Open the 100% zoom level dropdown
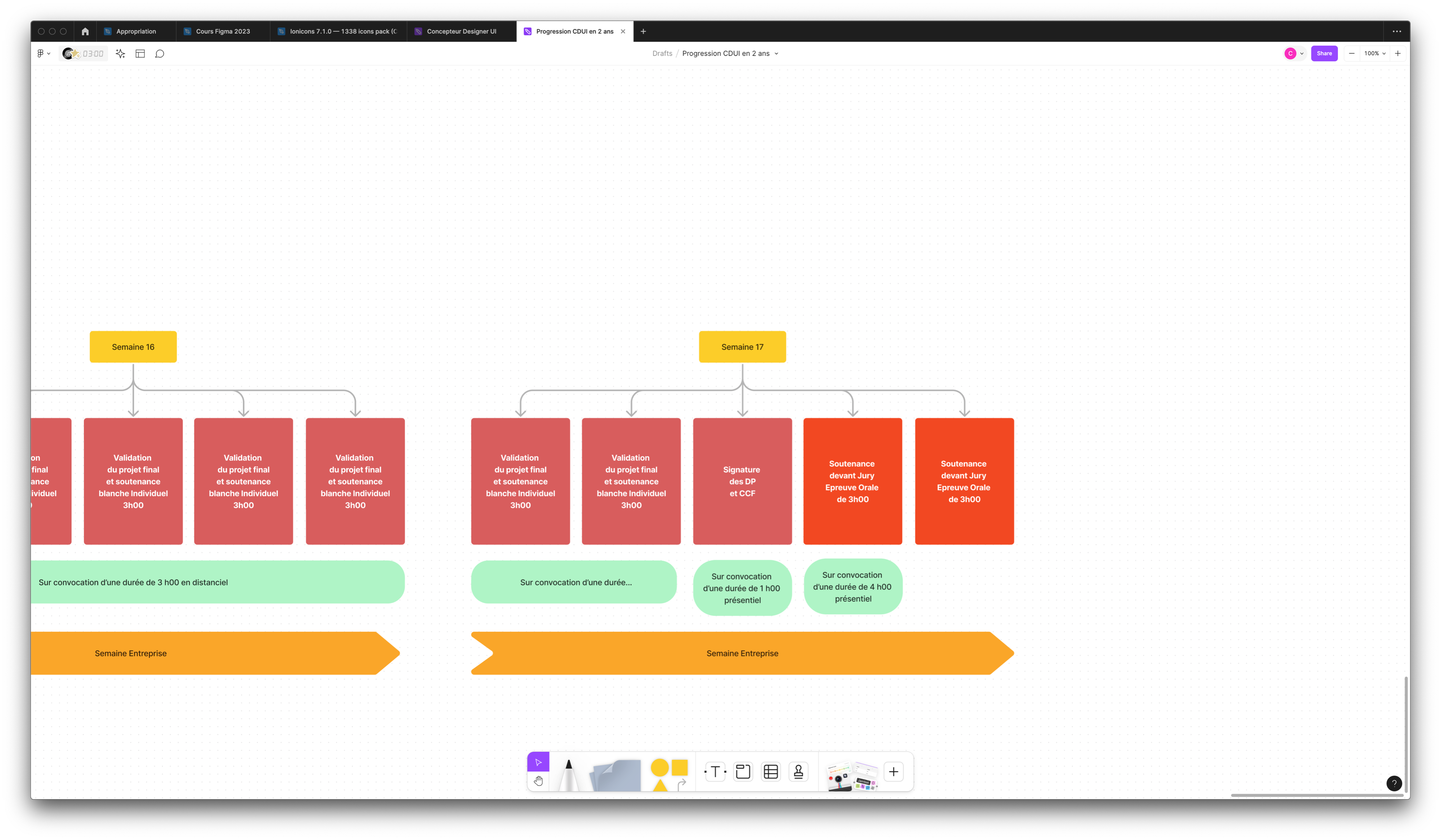 click(x=1374, y=54)
